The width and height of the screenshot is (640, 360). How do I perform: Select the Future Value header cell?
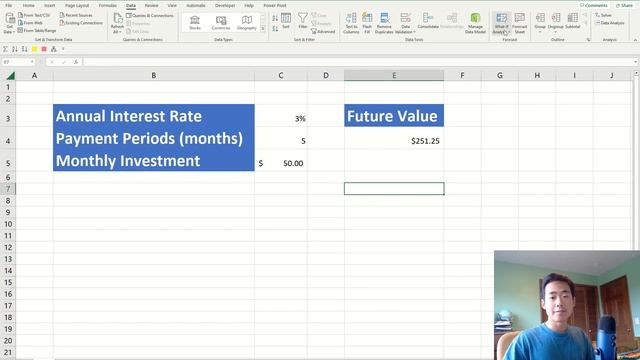coord(394,116)
